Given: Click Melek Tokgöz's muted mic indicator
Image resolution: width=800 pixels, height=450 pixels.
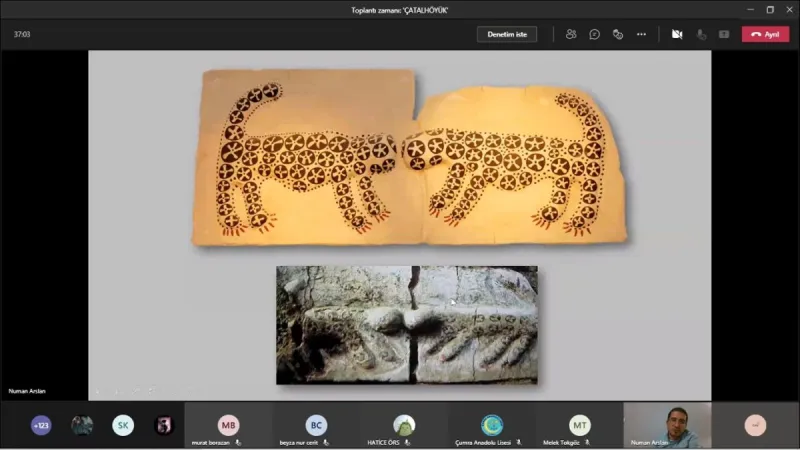Looking at the screenshot, I should pos(587,442).
